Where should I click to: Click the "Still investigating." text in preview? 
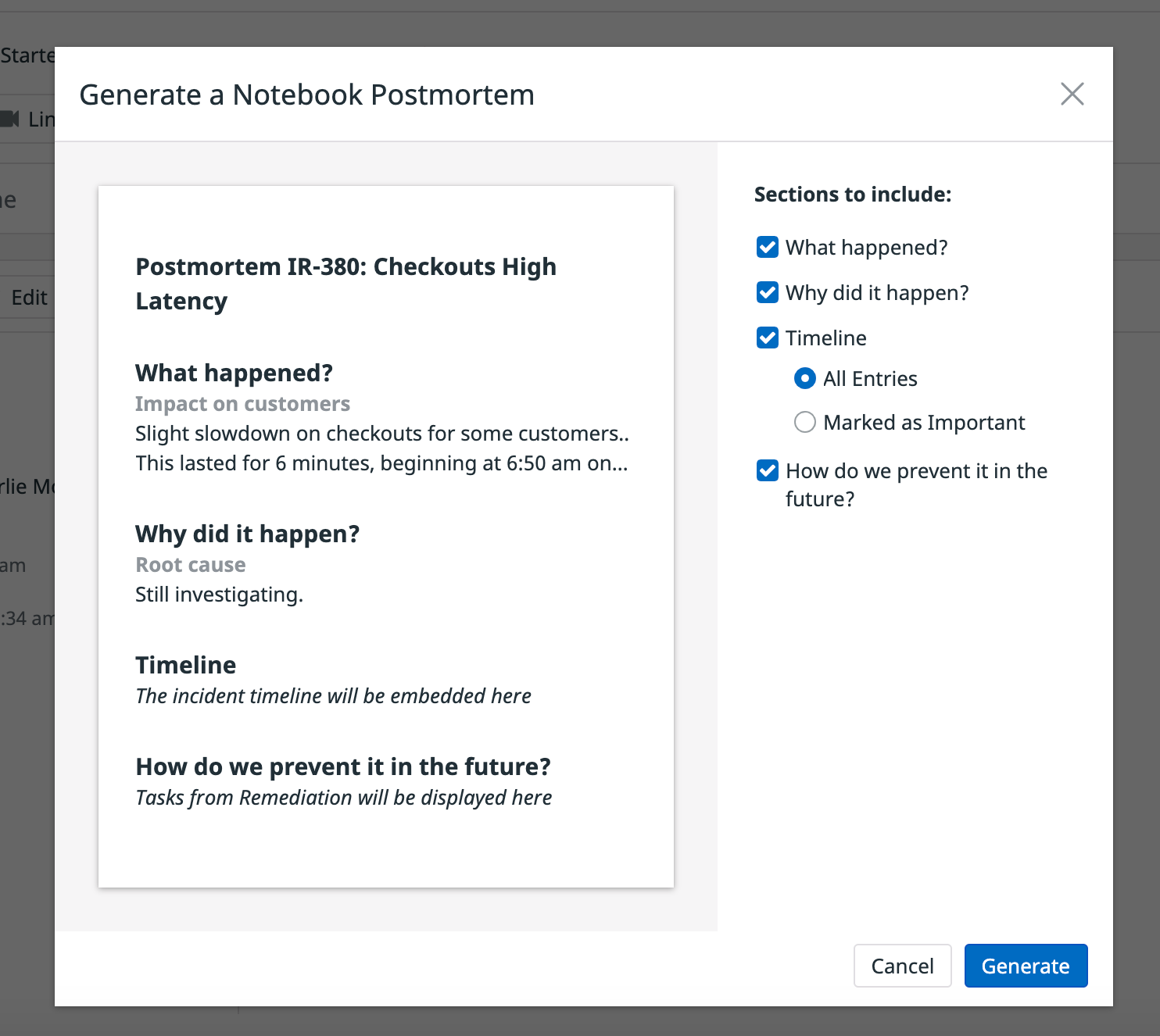pos(219,594)
